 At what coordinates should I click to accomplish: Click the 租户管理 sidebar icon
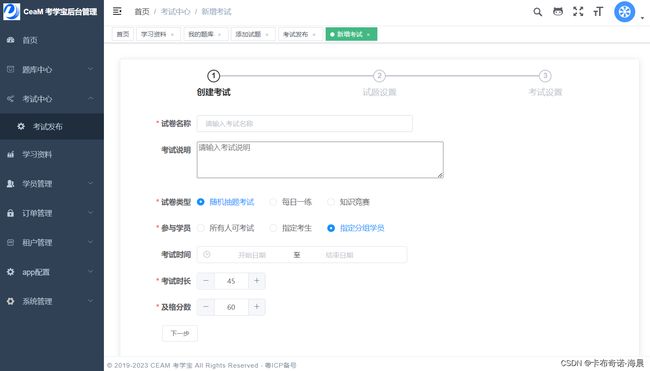click(x=11, y=242)
